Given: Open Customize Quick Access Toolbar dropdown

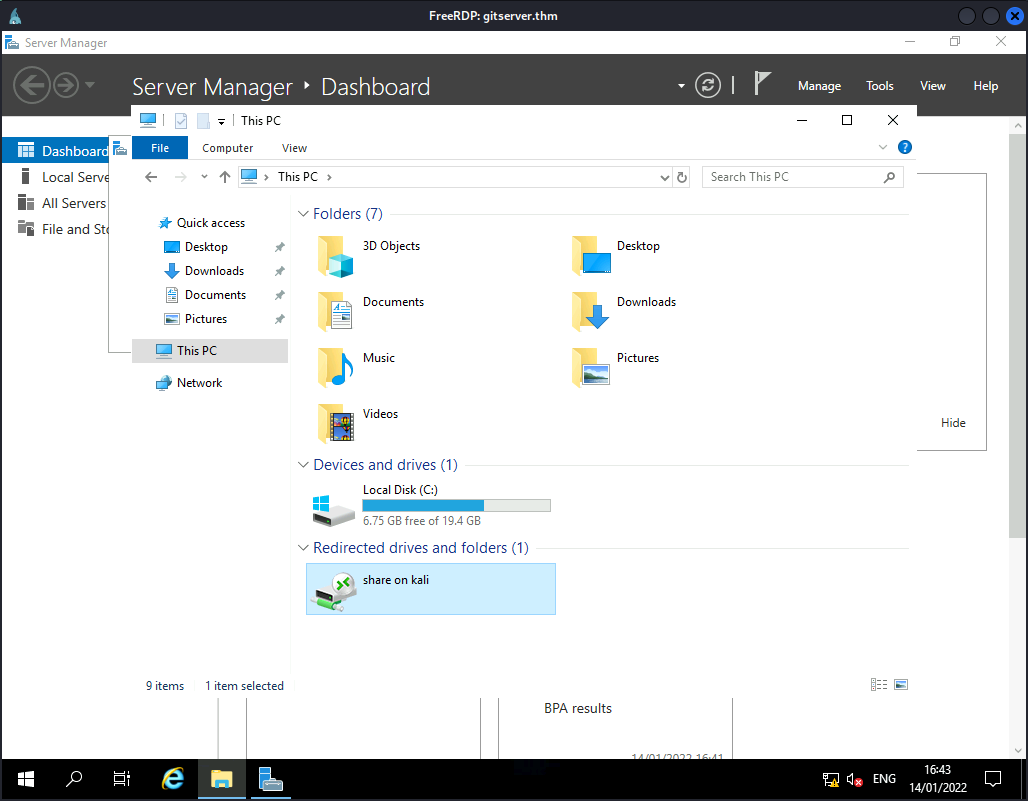Looking at the screenshot, I should coord(222,121).
